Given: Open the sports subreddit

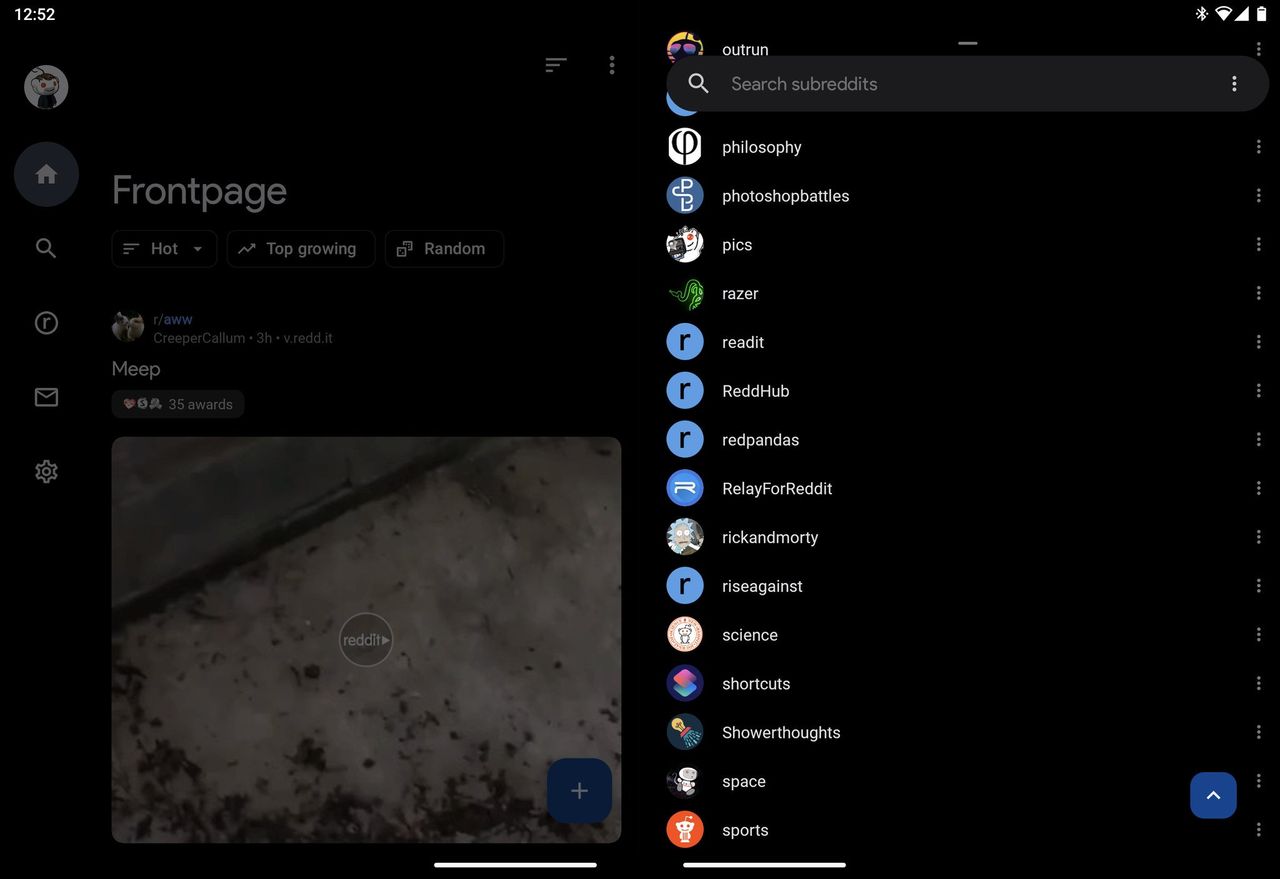Looking at the screenshot, I should (745, 830).
